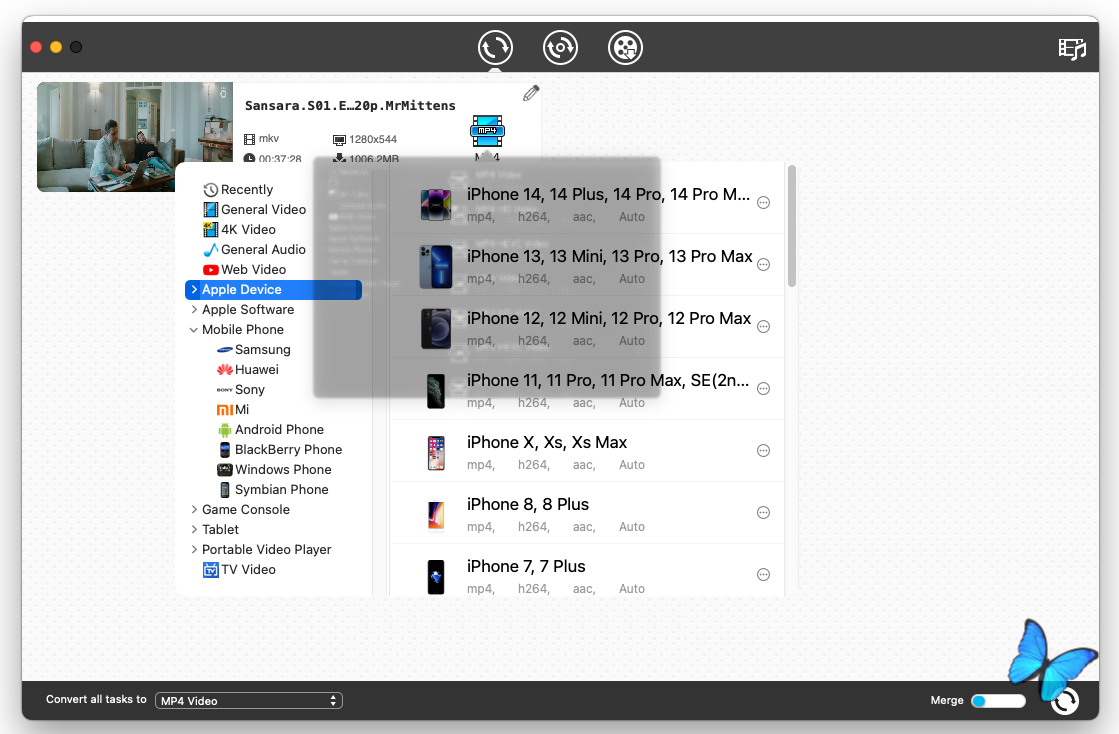The image size is (1119, 734).
Task: Select the Recently category
Action: tap(238, 190)
